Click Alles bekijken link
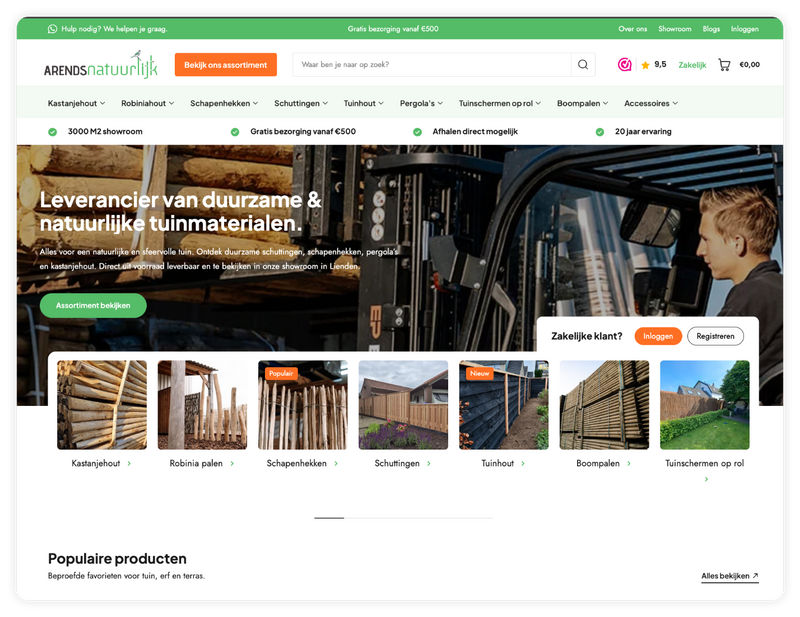This screenshot has width=800, height=617. [730, 576]
